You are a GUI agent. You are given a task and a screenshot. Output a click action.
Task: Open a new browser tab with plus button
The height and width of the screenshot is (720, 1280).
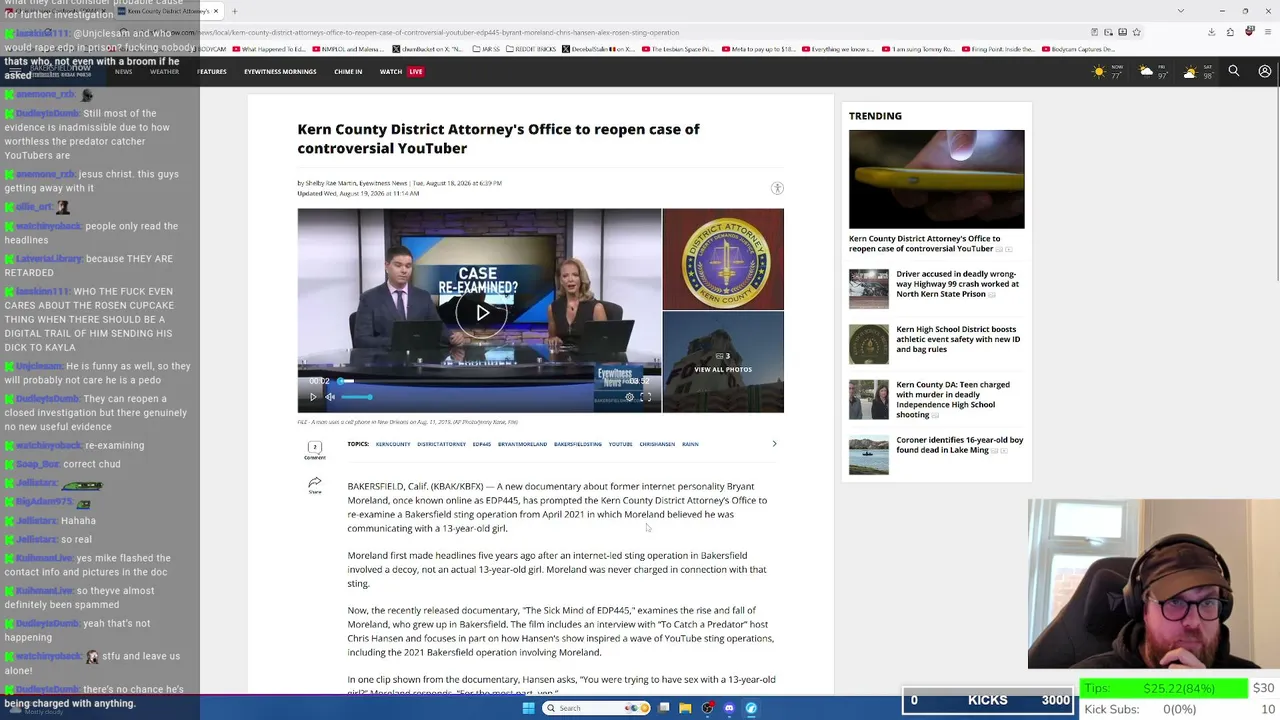(234, 11)
